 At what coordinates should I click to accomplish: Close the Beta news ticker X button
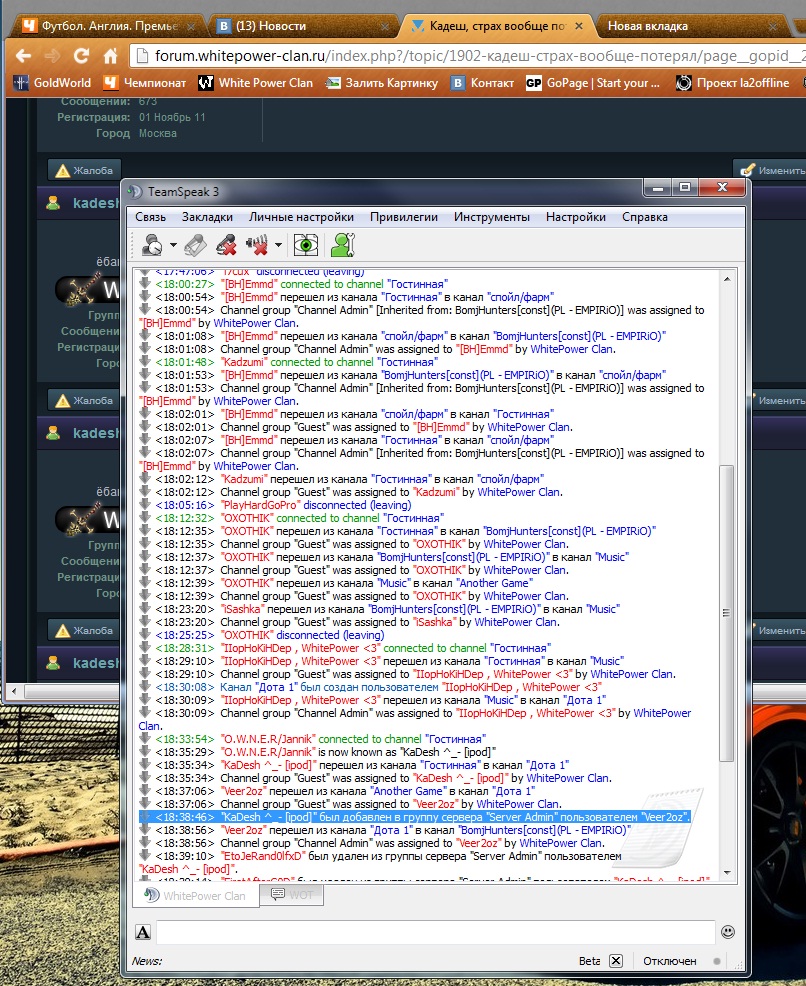coord(616,961)
